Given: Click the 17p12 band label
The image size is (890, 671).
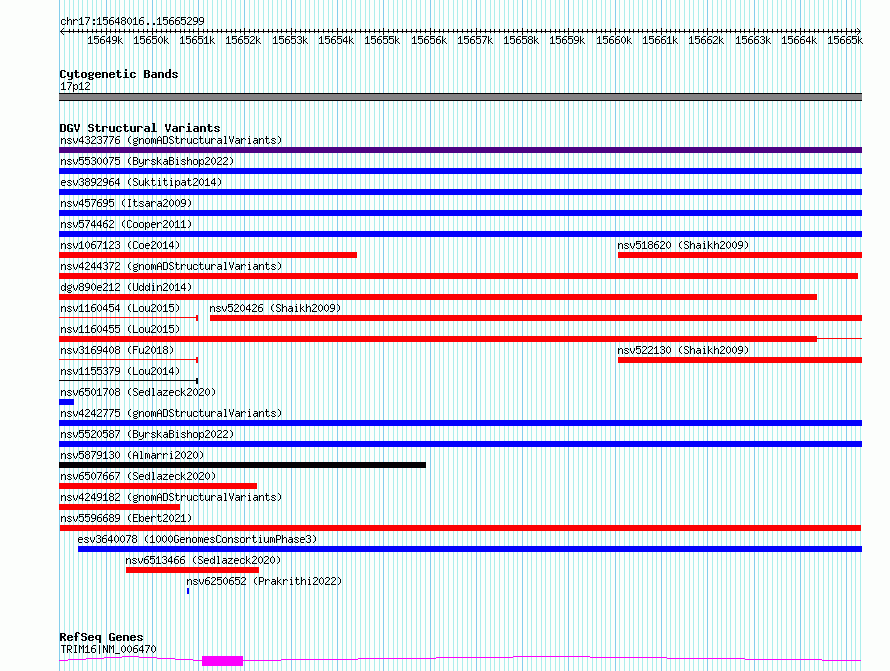Looking at the screenshot, I should point(75,86).
